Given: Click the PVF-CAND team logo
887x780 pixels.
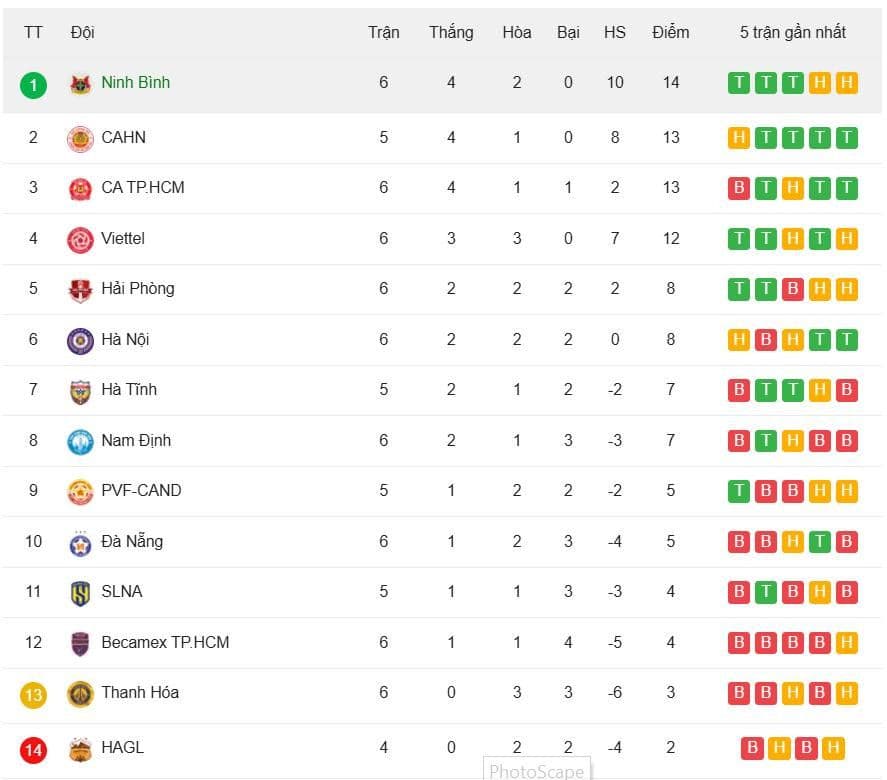Looking at the screenshot, I should [x=79, y=490].
